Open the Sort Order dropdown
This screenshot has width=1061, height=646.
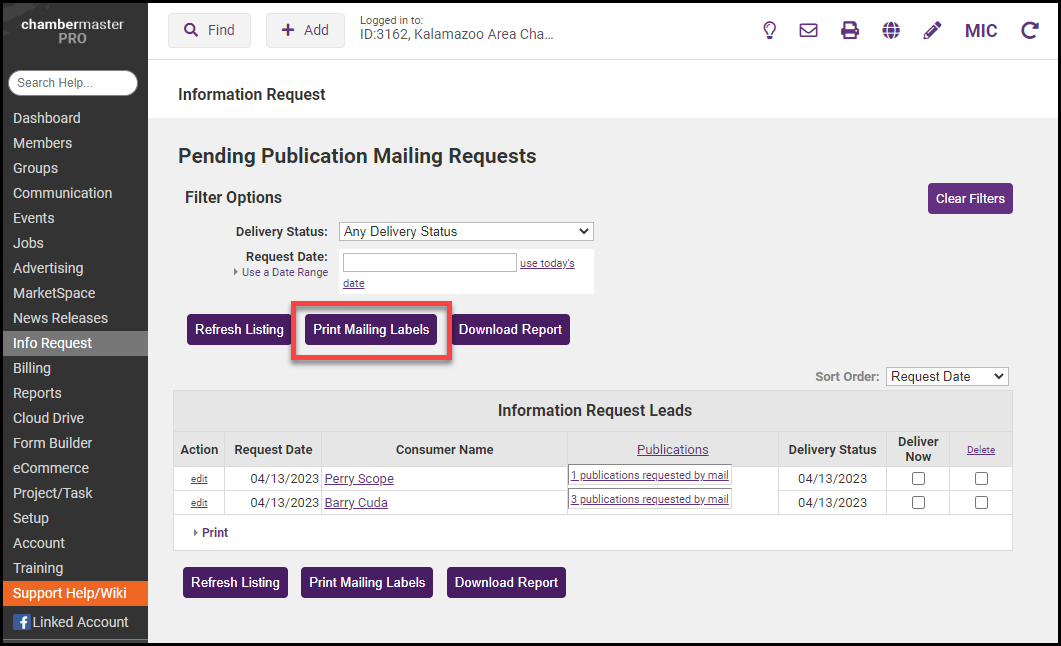click(x=947, y=376)
